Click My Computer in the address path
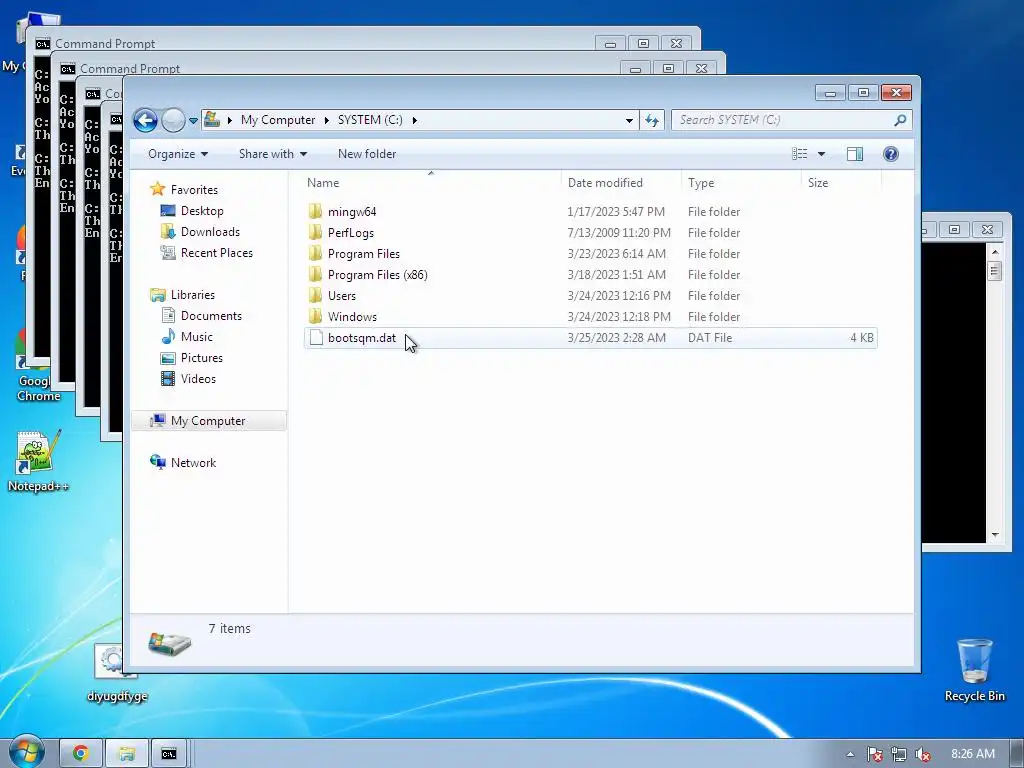Viewport: 1024px width, 768px height. click(x=278, y=120)
